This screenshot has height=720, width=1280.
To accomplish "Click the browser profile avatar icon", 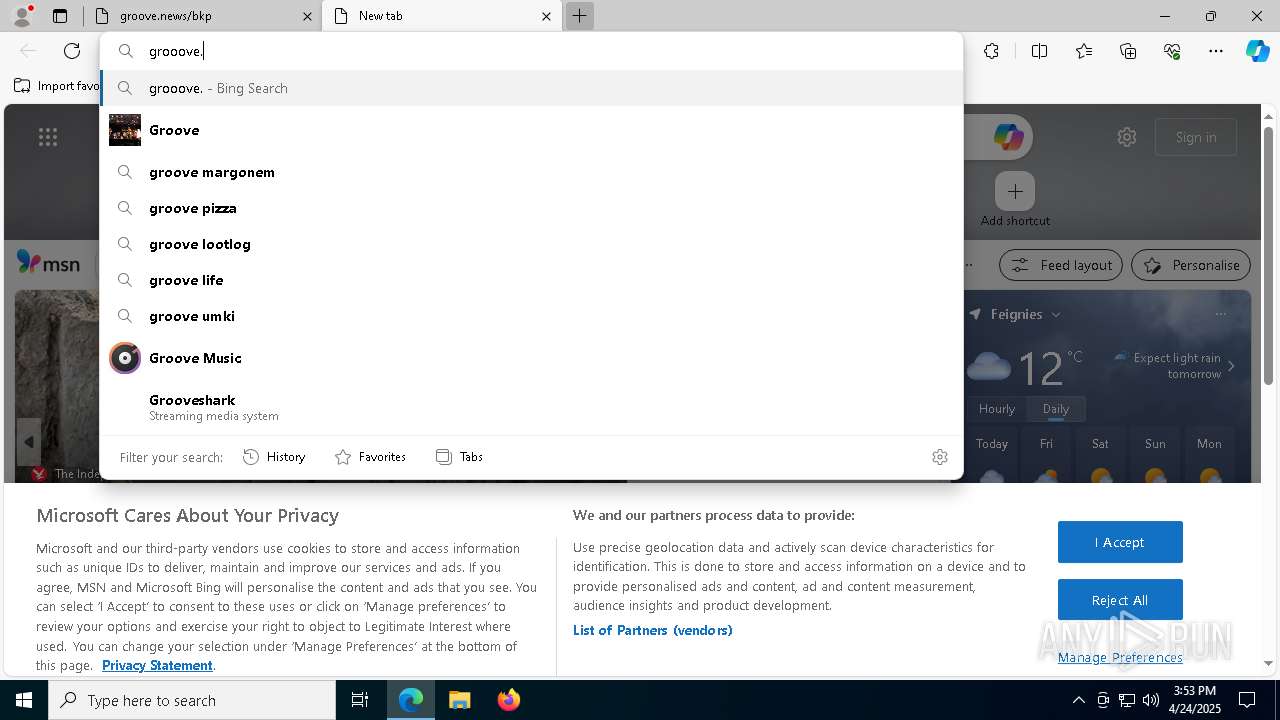I will [x=21, y=16].
